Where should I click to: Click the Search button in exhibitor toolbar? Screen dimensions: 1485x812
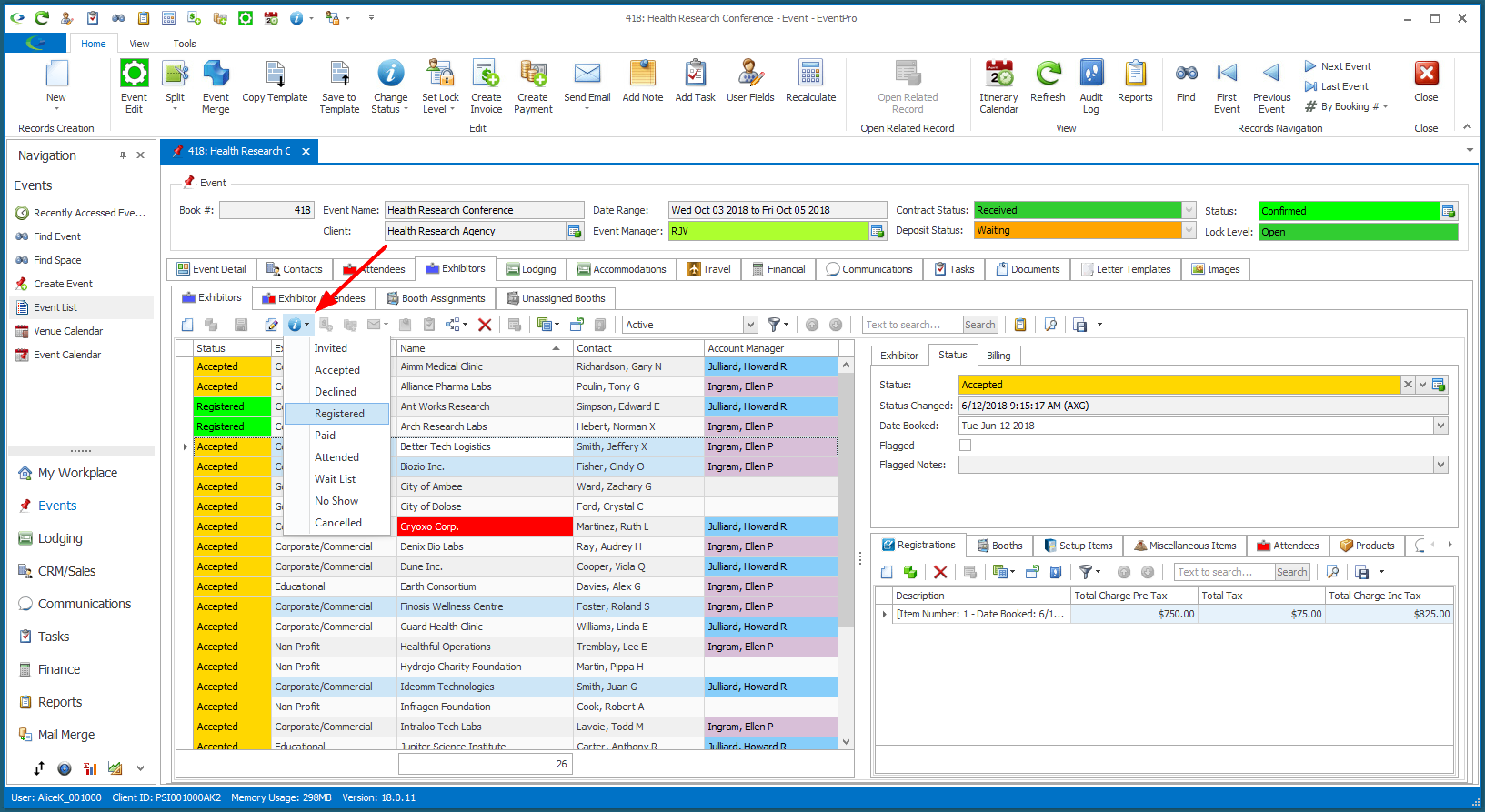[x=979, y=325]
